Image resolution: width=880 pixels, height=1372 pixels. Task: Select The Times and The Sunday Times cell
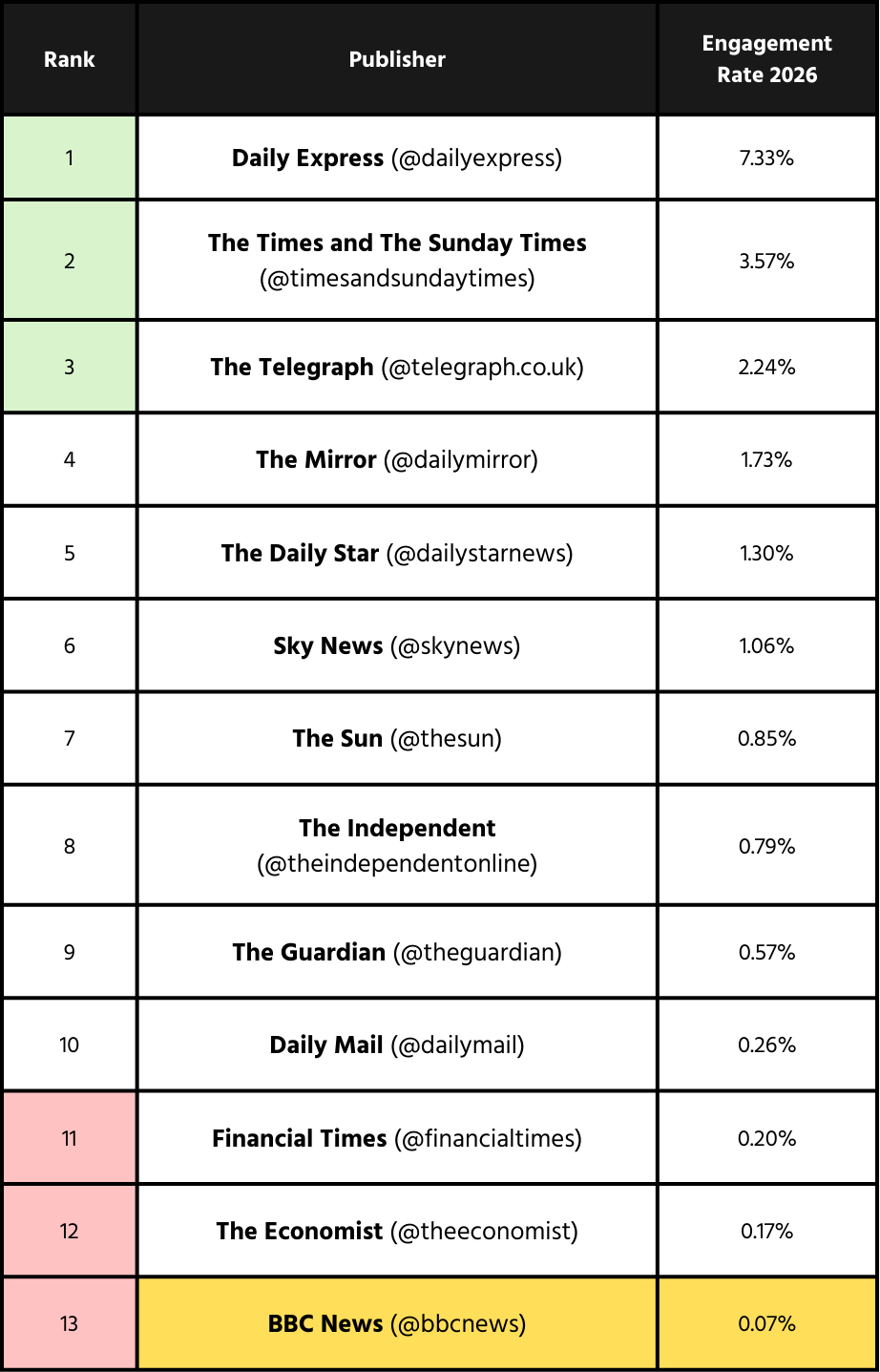(x=397, y=261)
